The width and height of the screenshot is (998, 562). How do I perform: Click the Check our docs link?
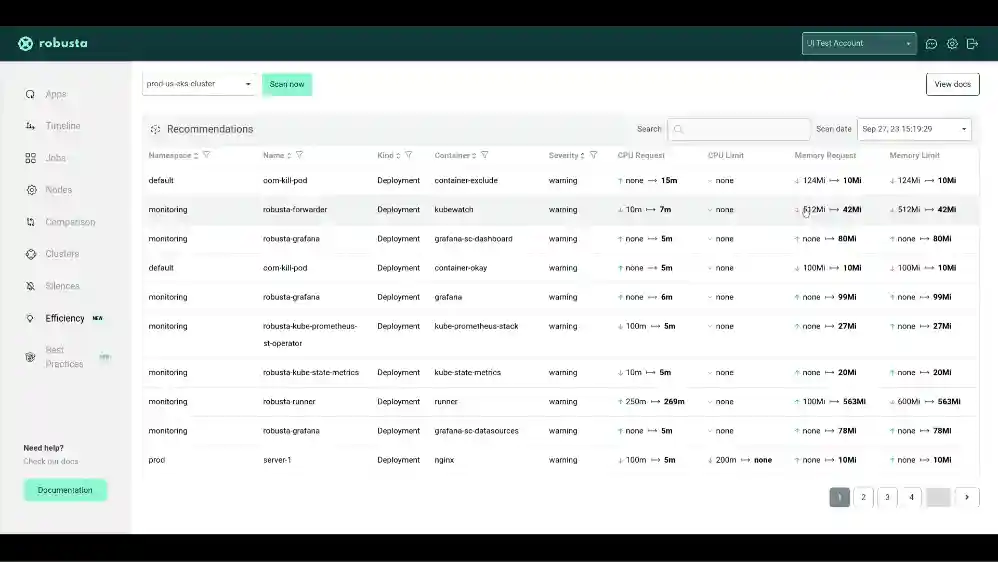point(51,461)
